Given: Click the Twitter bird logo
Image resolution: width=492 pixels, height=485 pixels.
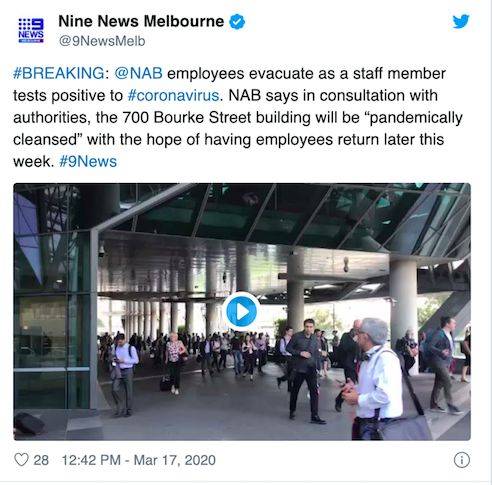Looking at the screenshot, I should [x=461, y=22].
